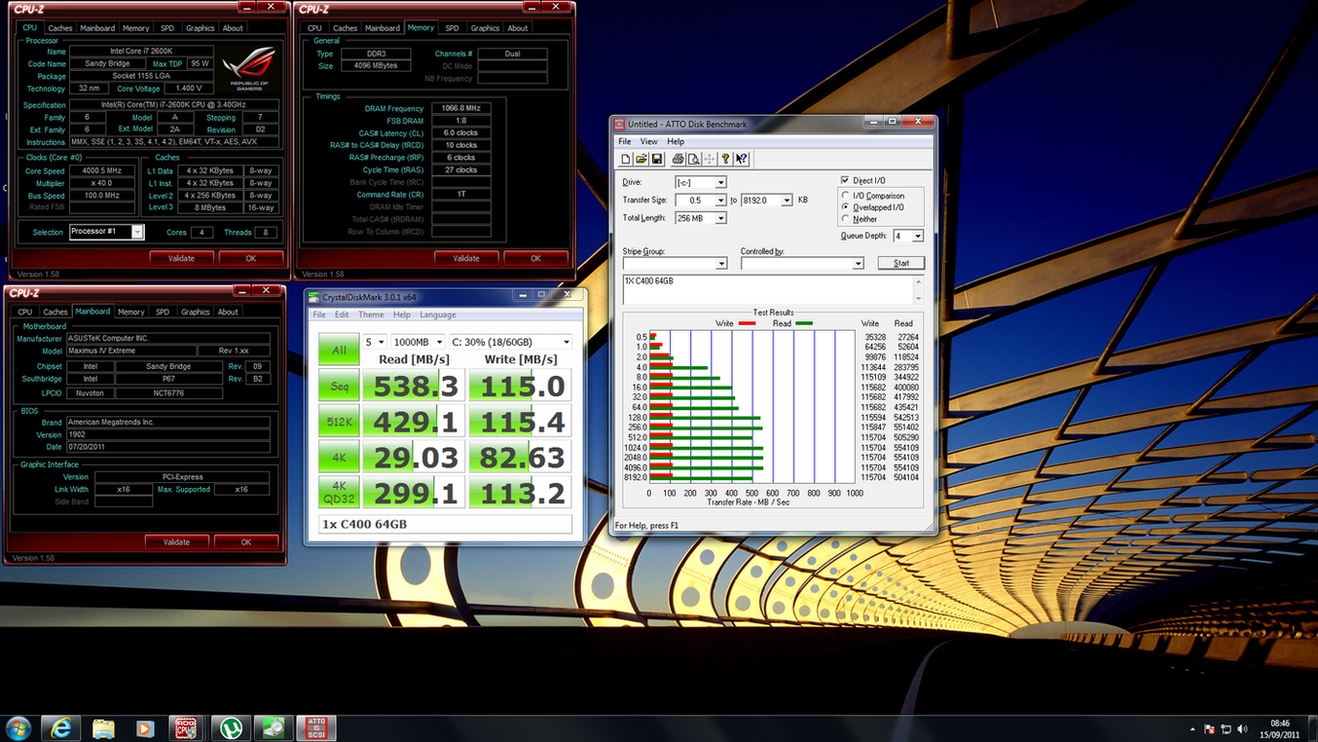The width and height of the screenshot is (1318, 742).
Task: Open Print Preview icon in ATTO toolbar
Action: tap(693, 159)
